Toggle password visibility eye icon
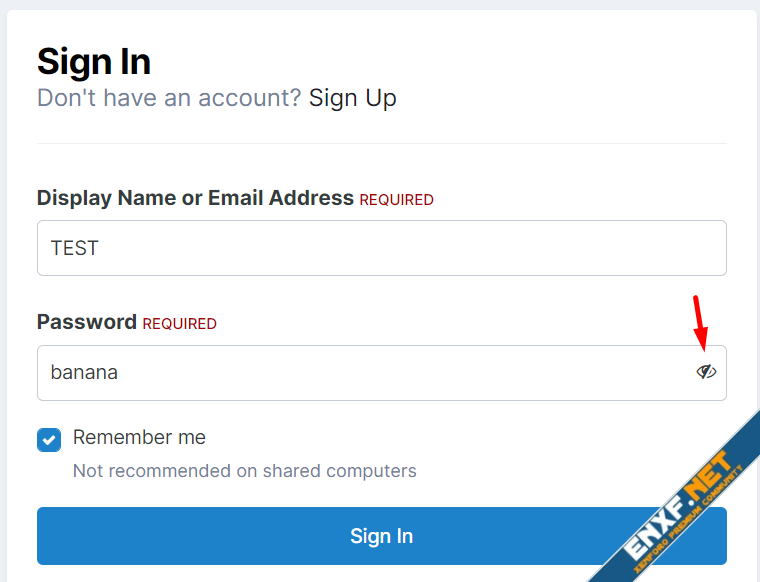 coord(706,372)
